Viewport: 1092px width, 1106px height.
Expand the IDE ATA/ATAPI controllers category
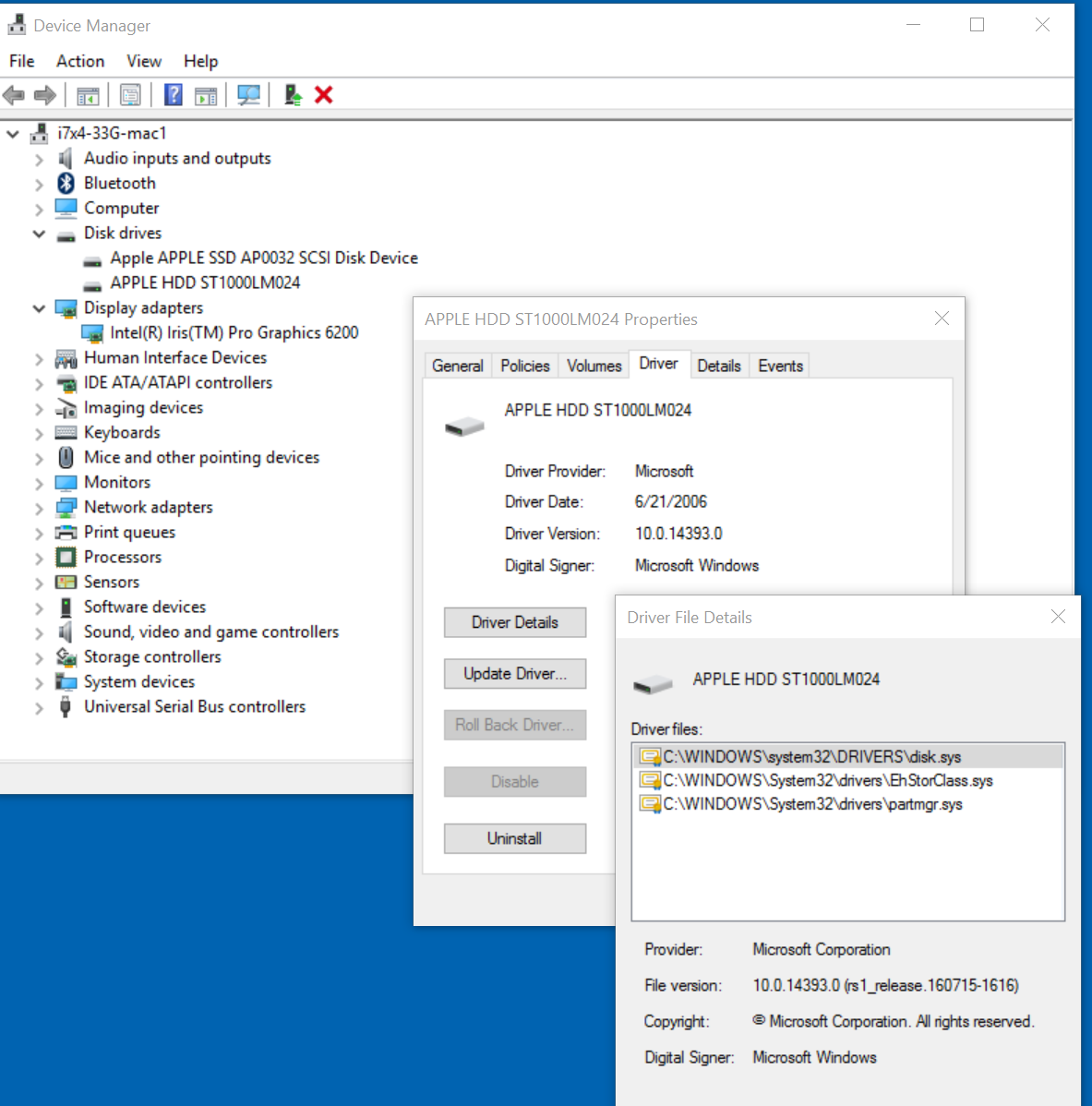(39, 384)
